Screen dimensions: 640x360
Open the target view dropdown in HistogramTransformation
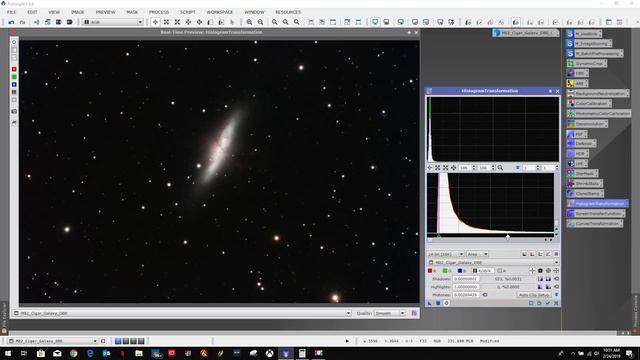coord(493,262)
